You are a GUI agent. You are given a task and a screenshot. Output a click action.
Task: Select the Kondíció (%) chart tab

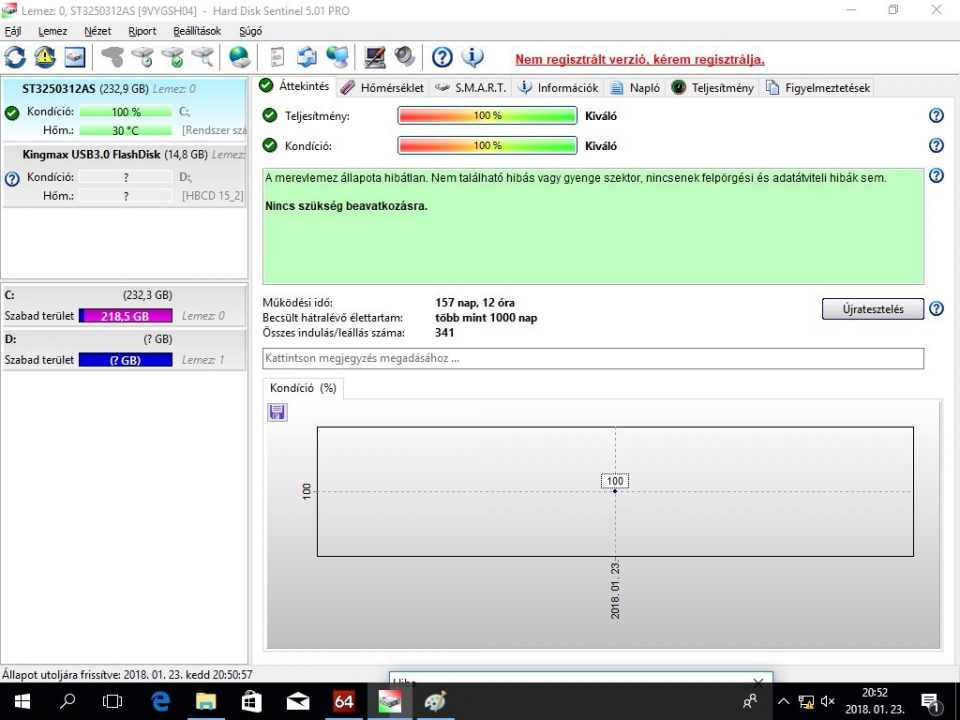point(303,388)
